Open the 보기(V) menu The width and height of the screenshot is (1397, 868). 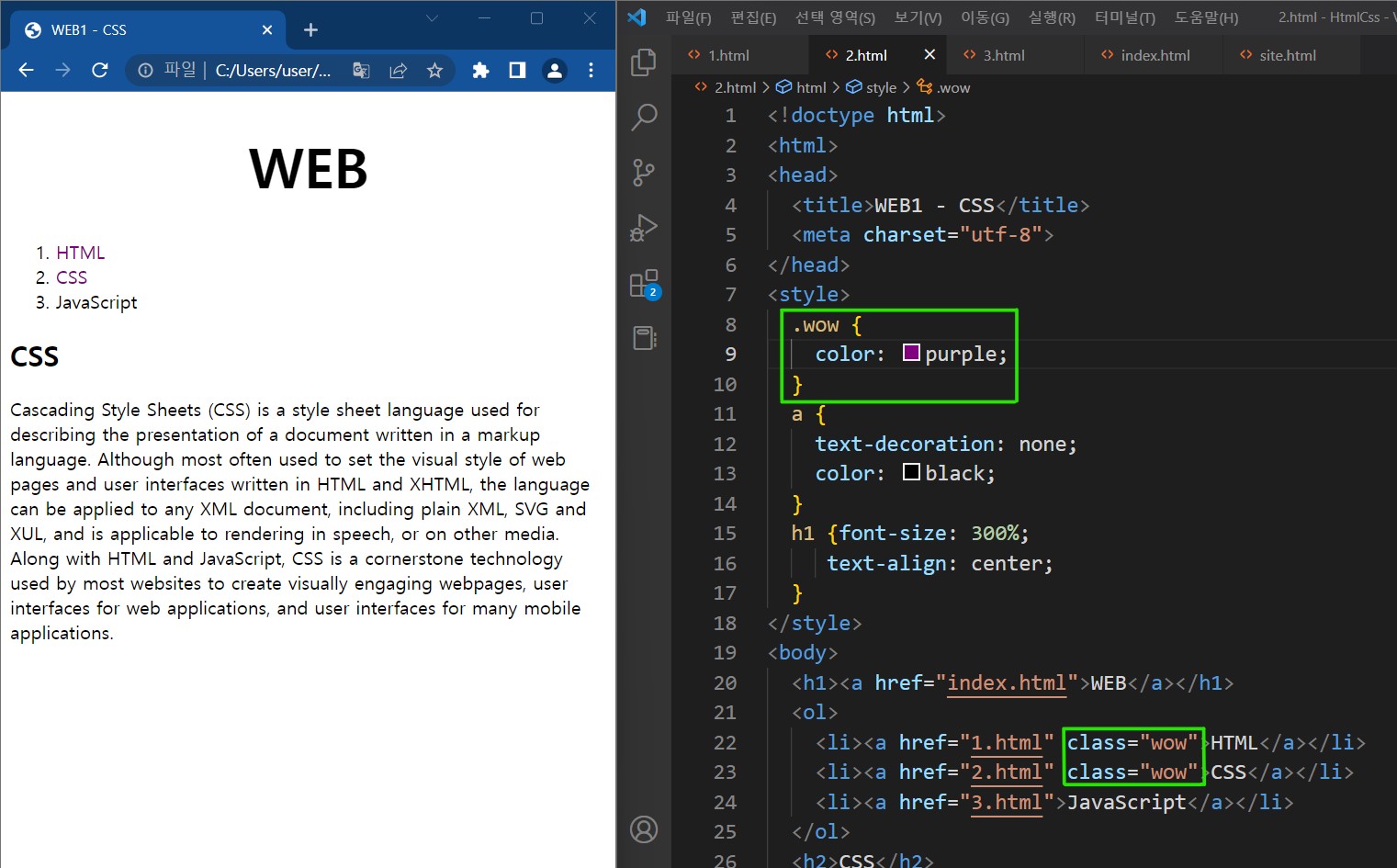tap(918, 17)
